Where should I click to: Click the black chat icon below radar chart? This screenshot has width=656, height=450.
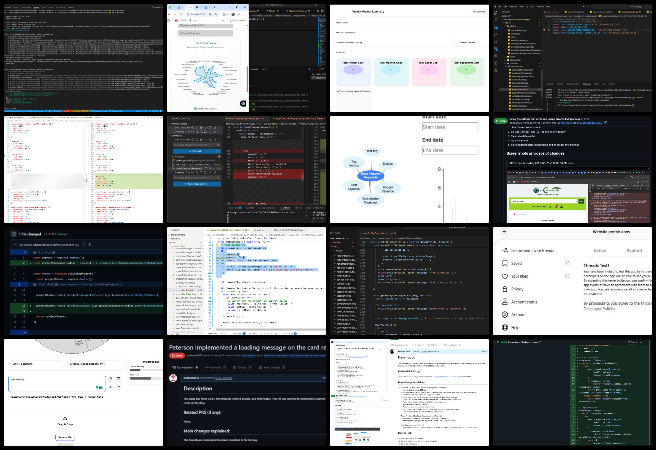(241, 103)
